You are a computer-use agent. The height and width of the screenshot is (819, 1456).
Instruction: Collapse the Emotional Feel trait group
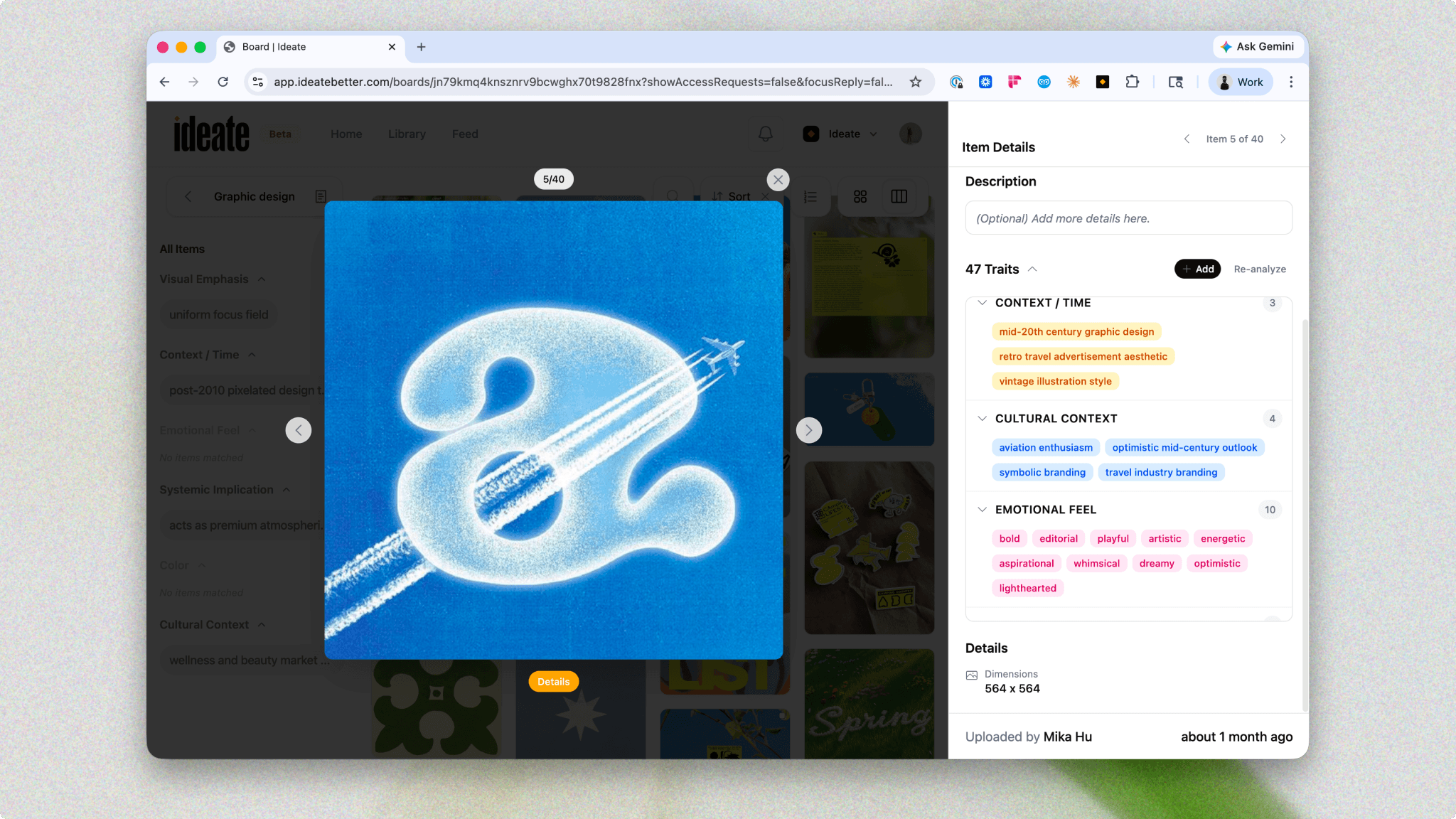click(x=982, y=510)
